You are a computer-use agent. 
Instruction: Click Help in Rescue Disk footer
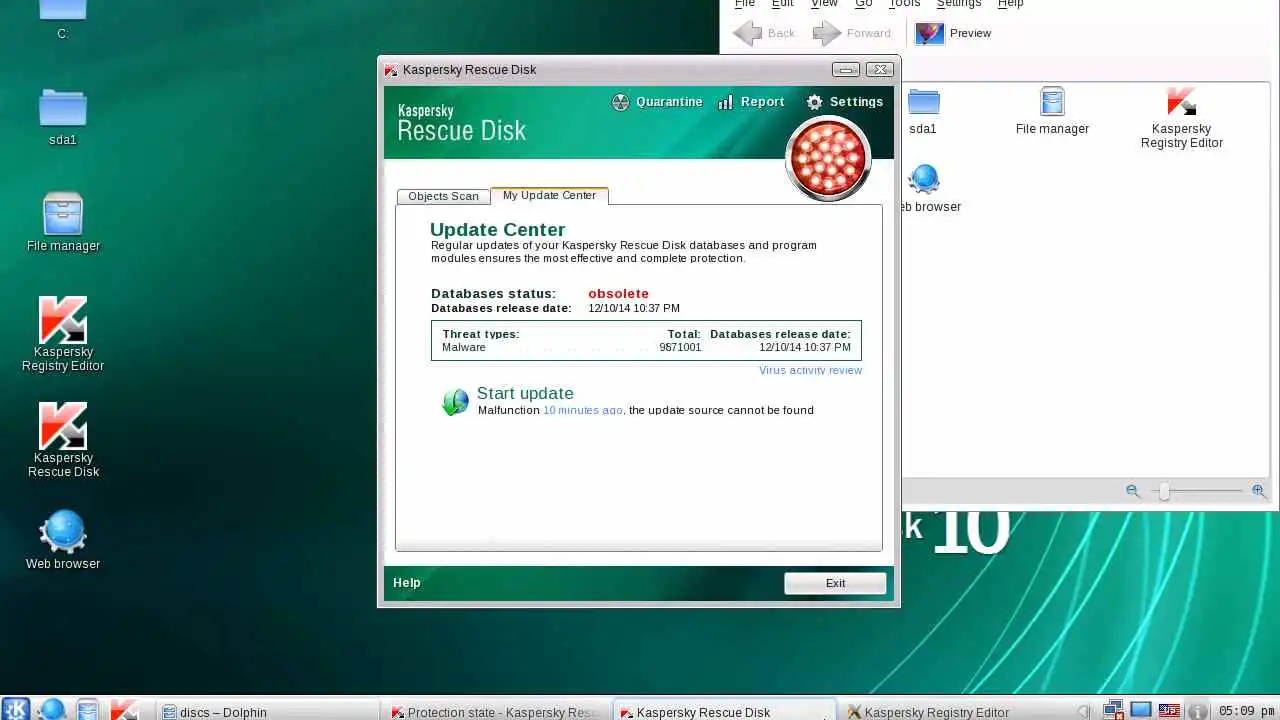407,582
